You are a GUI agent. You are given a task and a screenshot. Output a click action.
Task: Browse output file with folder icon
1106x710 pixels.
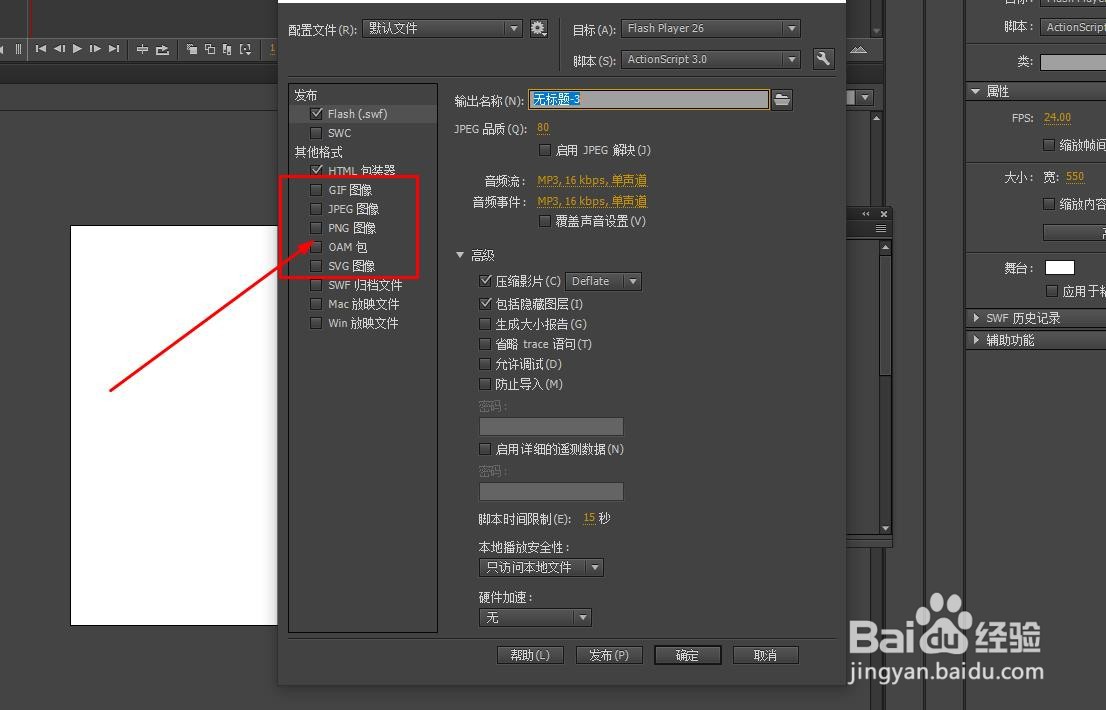[782, 99]
